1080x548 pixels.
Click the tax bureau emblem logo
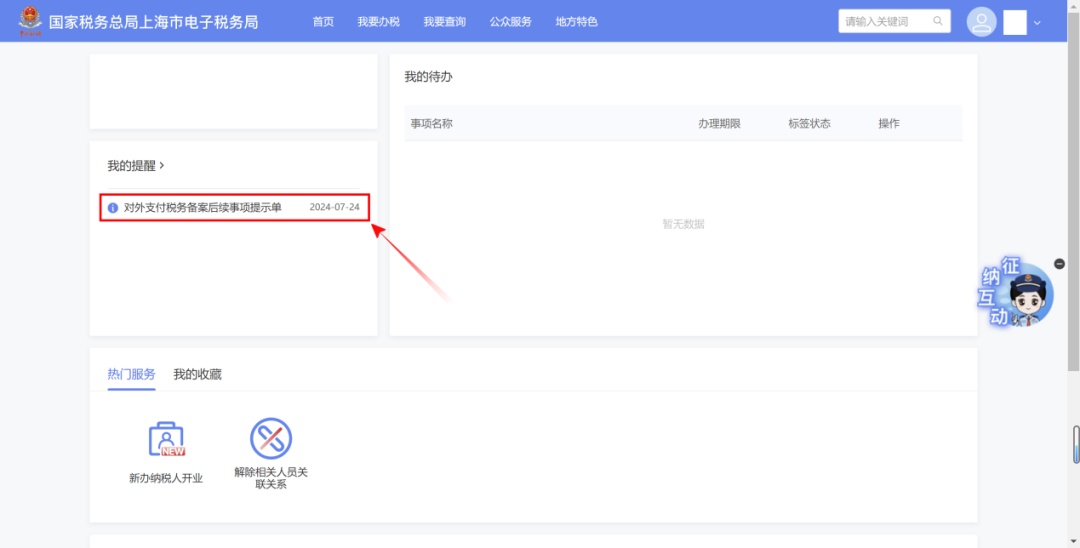tap(30, 21)
